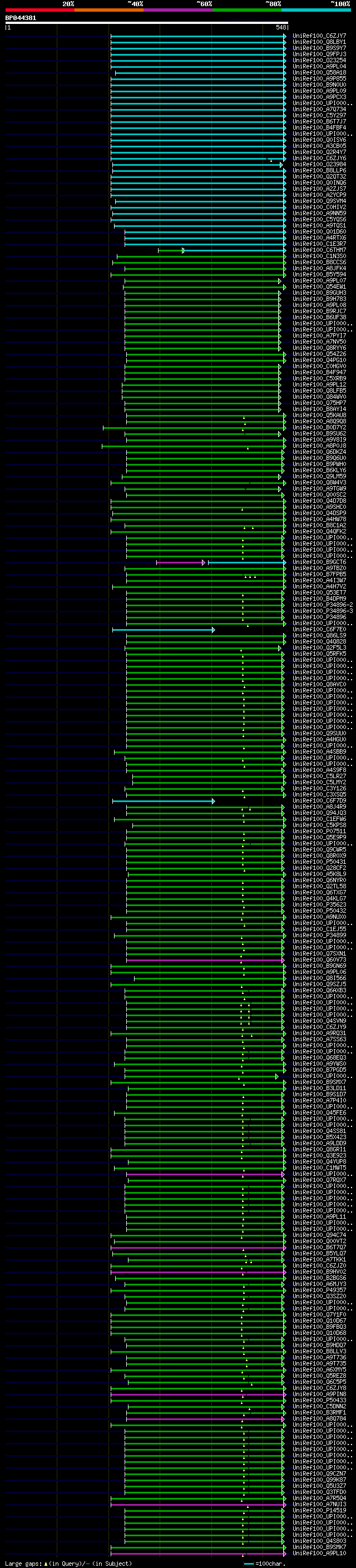Click label UniRef100_Q58A18
Viewport: 356px width, 1568px height.
[319, 72]
